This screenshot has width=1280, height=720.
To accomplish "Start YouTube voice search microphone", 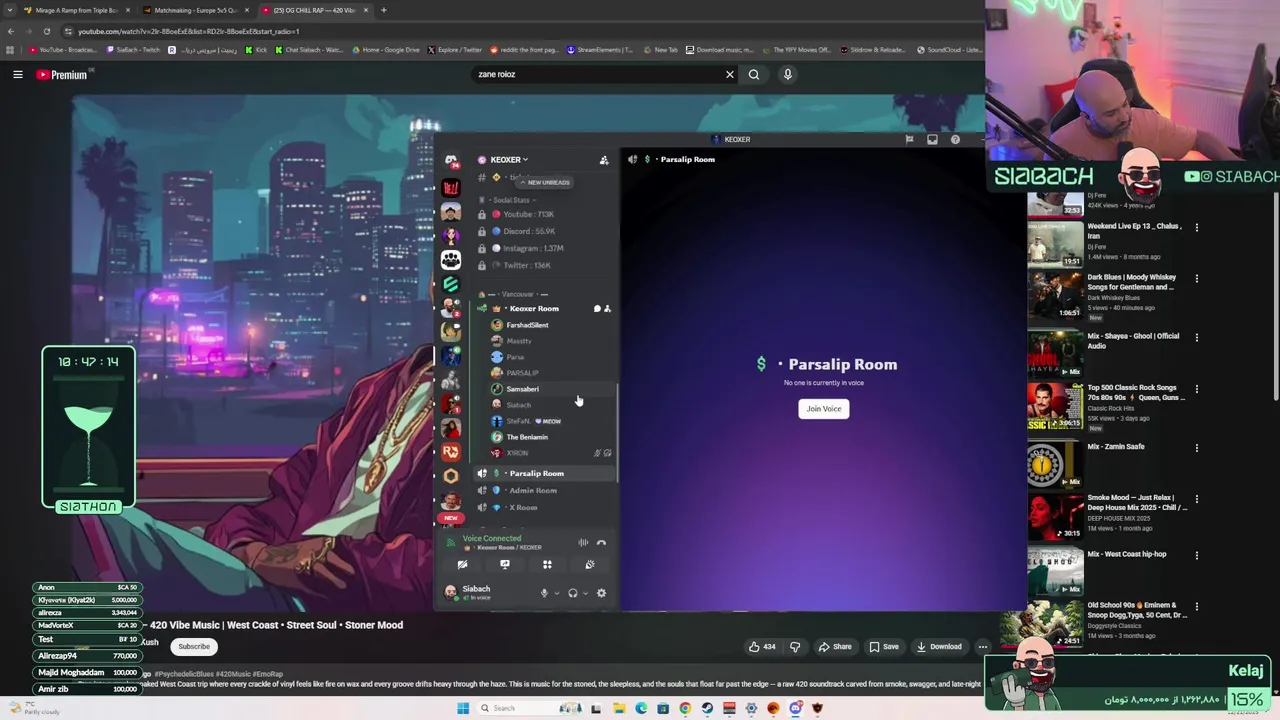I will click(788, 74).
